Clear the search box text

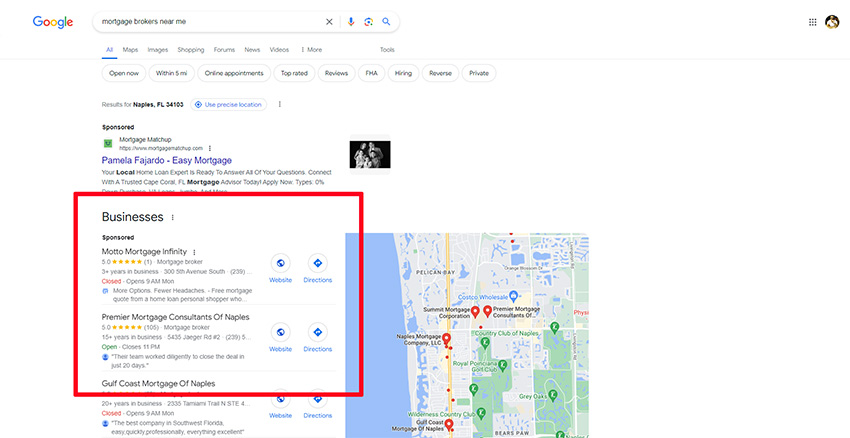(x=330, y=22)
